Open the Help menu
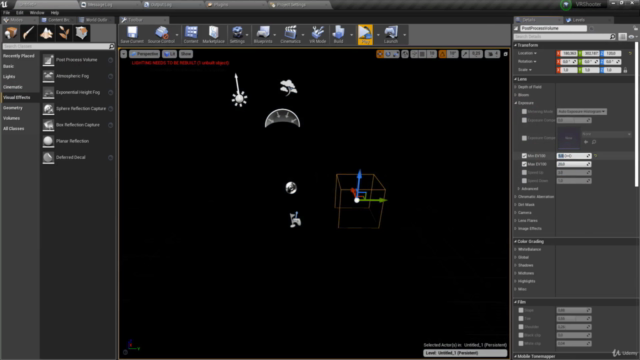The width and height of the screenshot is (640, 360). coord(55,13)
